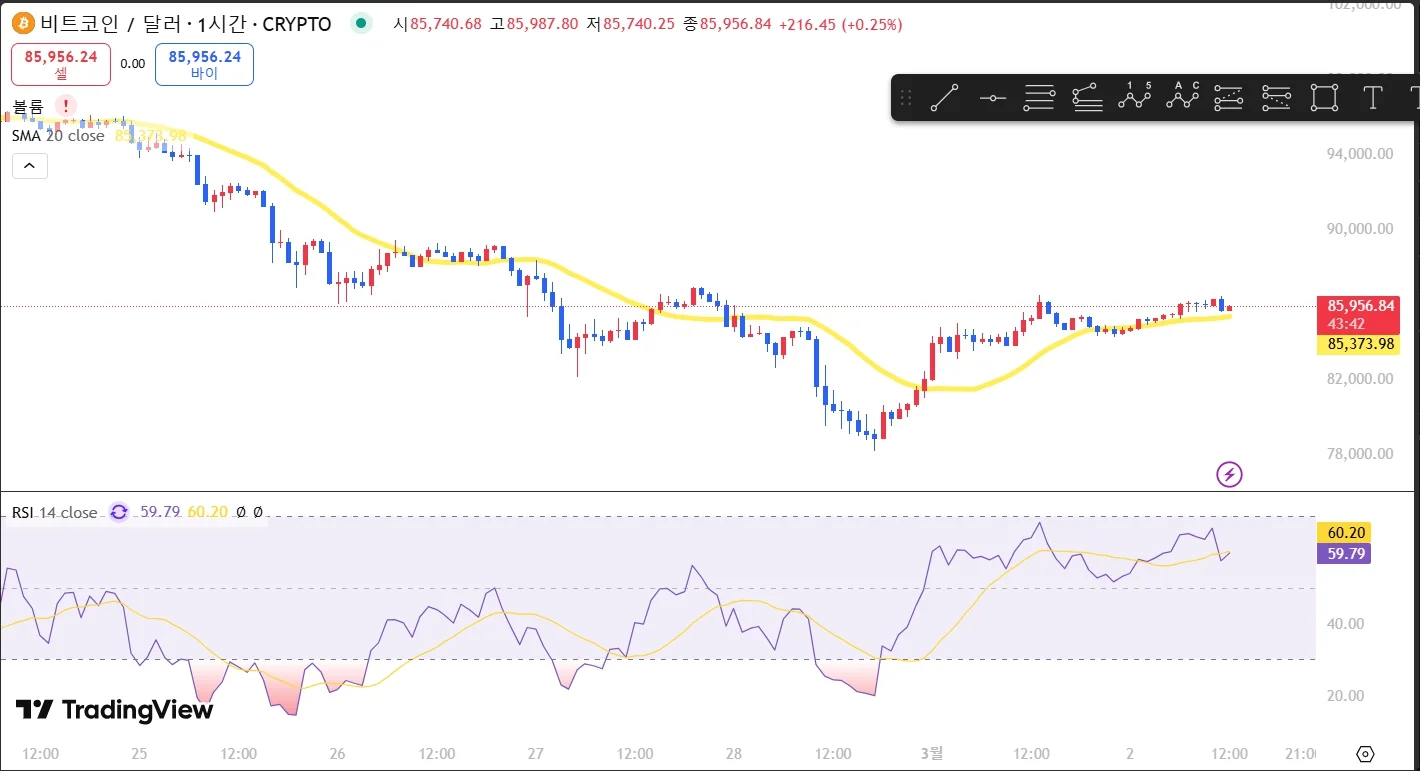Click the Volume indicator error warning icon
Image resolution: width=1420 pixels, height=771 pixels.
tap(66, 106)
